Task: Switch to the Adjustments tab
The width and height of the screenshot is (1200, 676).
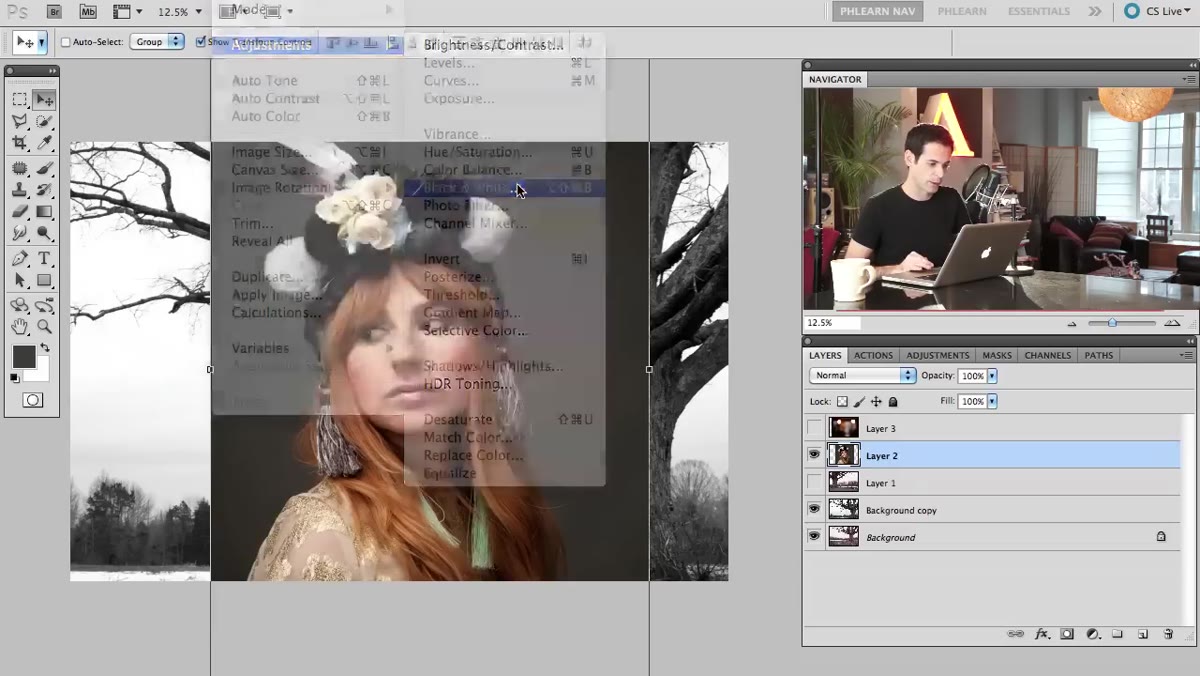Action: pyautogui.click(x=937, y=355)
